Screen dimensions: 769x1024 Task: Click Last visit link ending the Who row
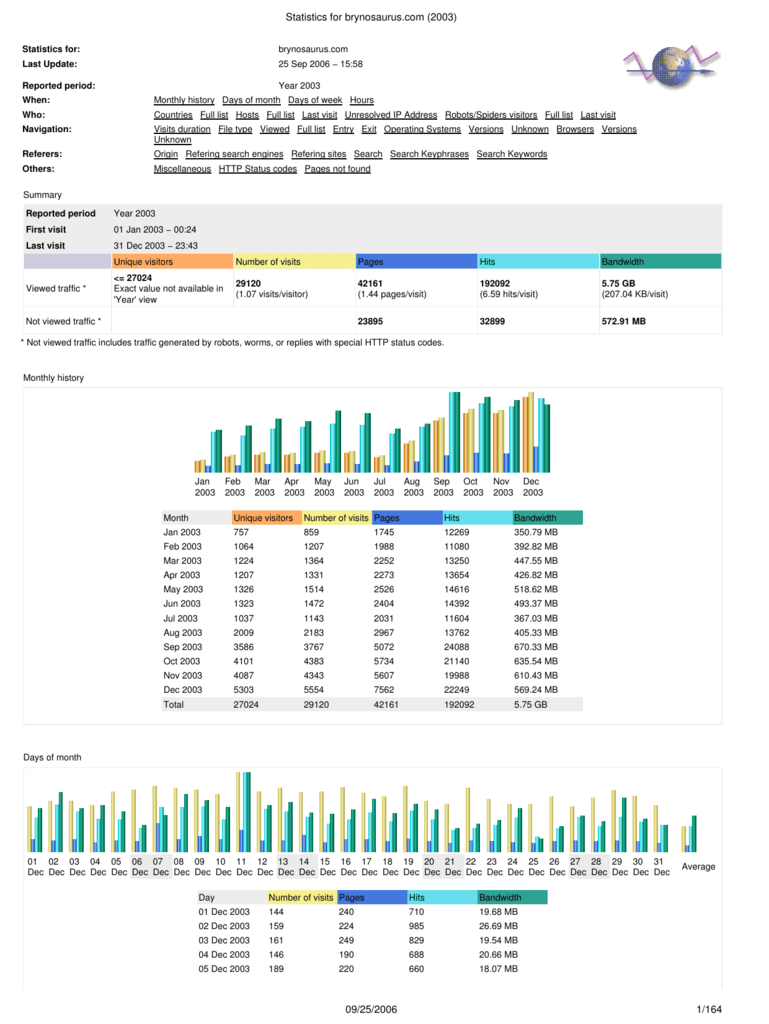tap(598, 115)
